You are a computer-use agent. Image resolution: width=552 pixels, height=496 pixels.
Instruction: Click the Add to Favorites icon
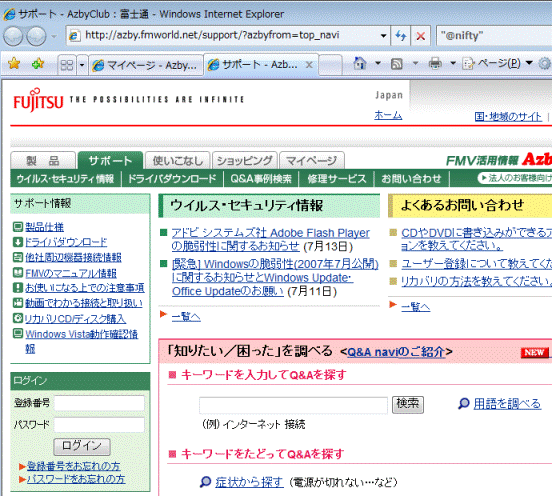(38, 64)
